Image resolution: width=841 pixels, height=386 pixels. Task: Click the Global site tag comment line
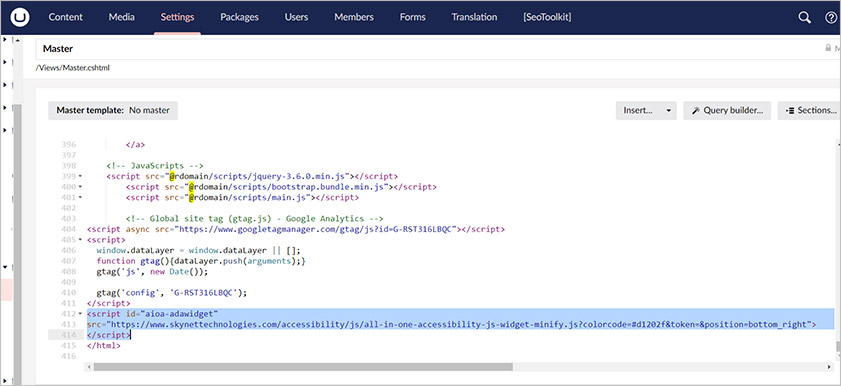pos(255,219)
